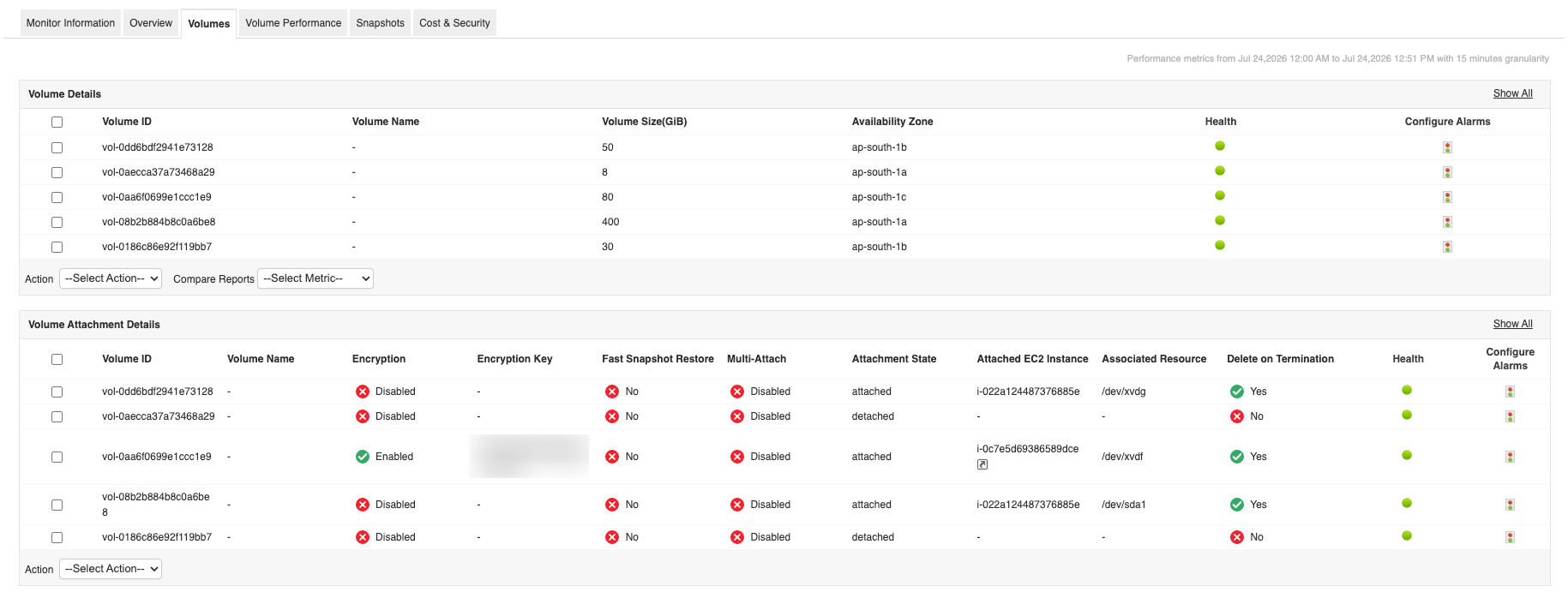This screenshot has width=1568, height=598.
Task: Click performance metrics time range note
Action: click(x=1337, y=58)
